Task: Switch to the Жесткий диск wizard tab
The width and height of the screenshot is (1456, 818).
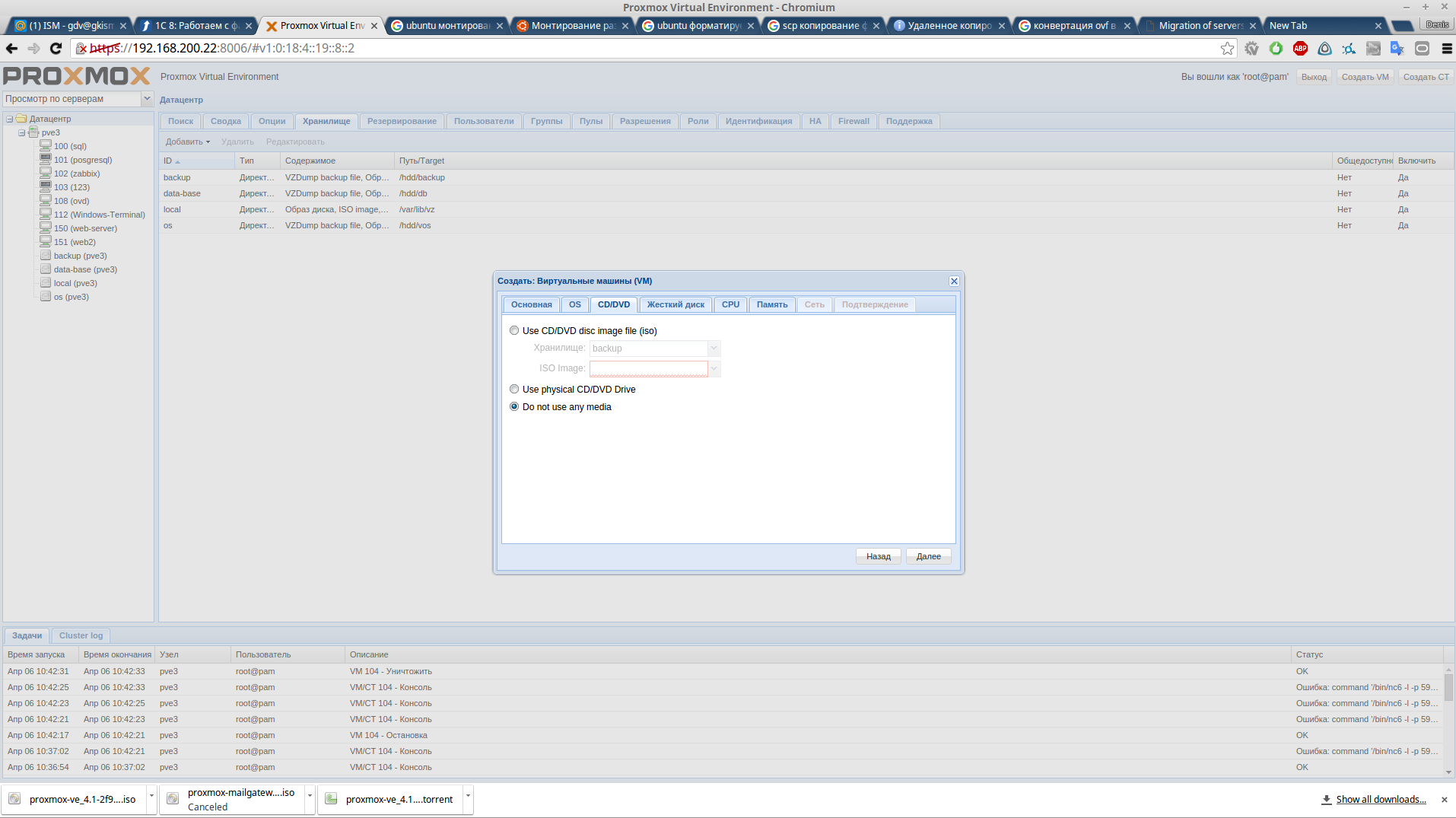Action: [675, 304]
